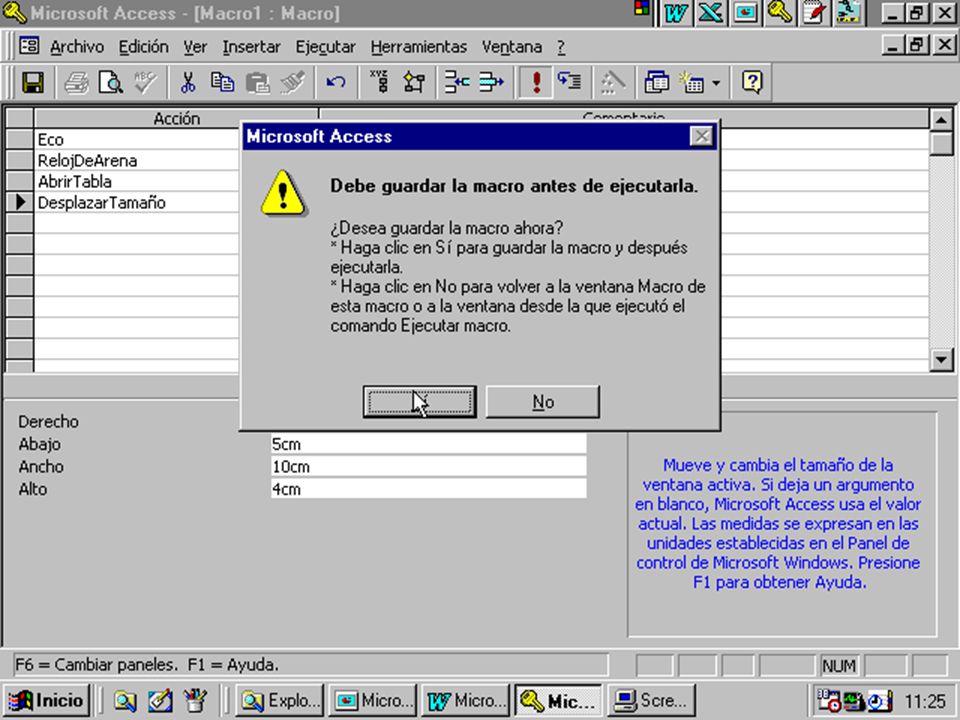Image resolution: width=960 pixels, height=720 pixels.
Task: Click the Explorer quick launch icon
Action: click(x=126, y=701)
